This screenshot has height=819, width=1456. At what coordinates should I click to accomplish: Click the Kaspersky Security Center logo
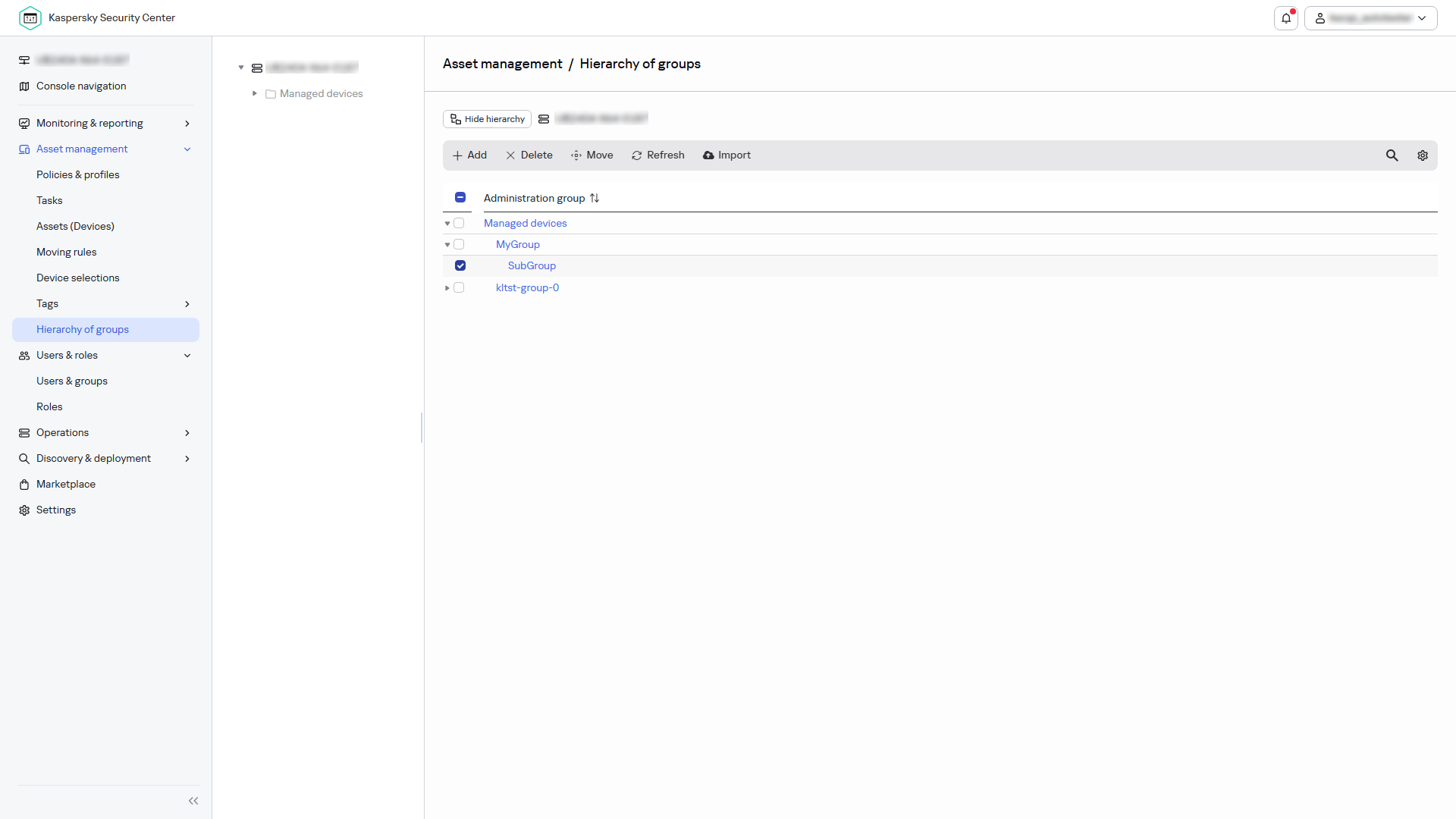(30, 17)
